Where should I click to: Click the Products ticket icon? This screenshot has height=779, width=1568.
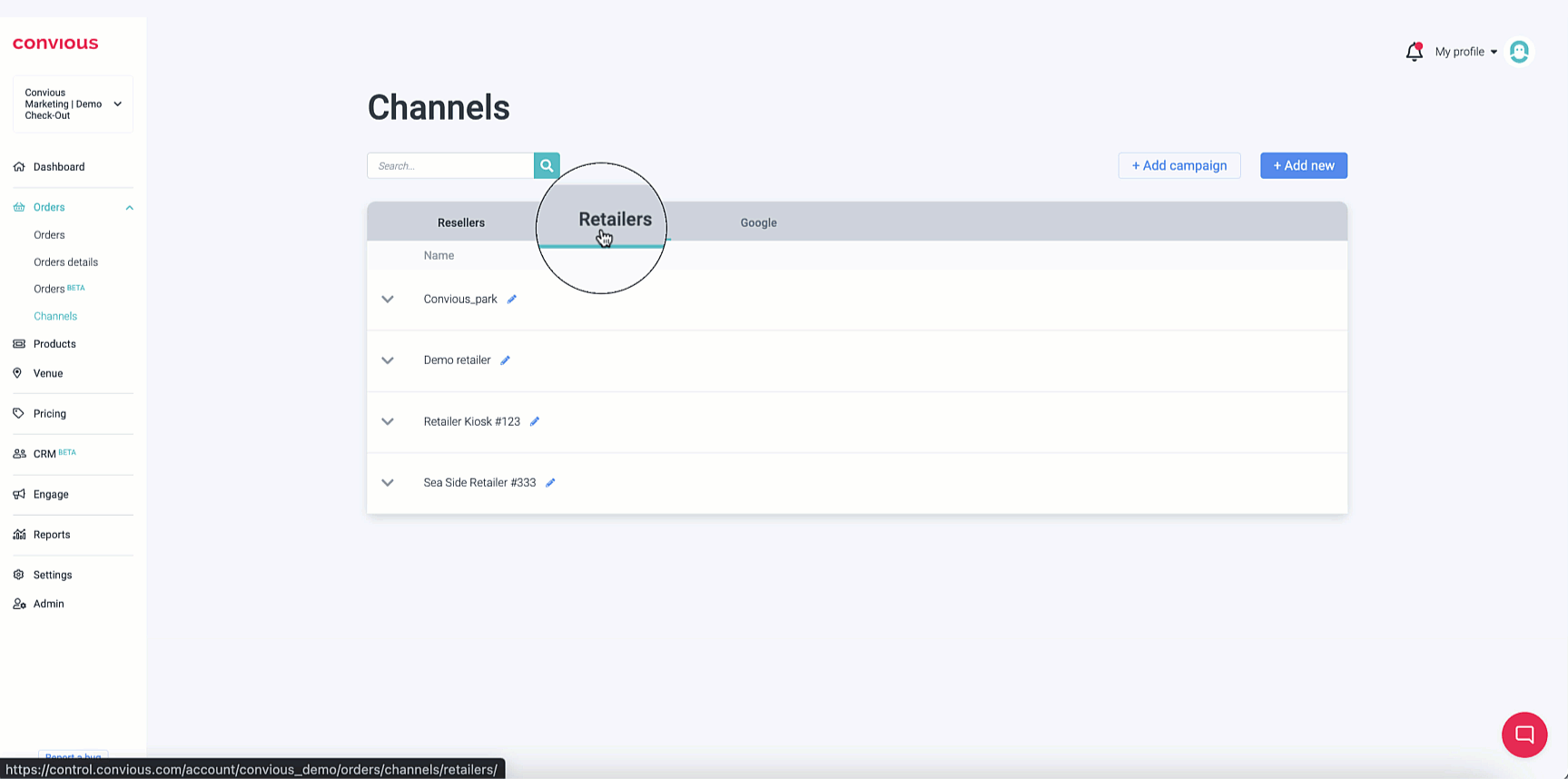coord(19,344)
